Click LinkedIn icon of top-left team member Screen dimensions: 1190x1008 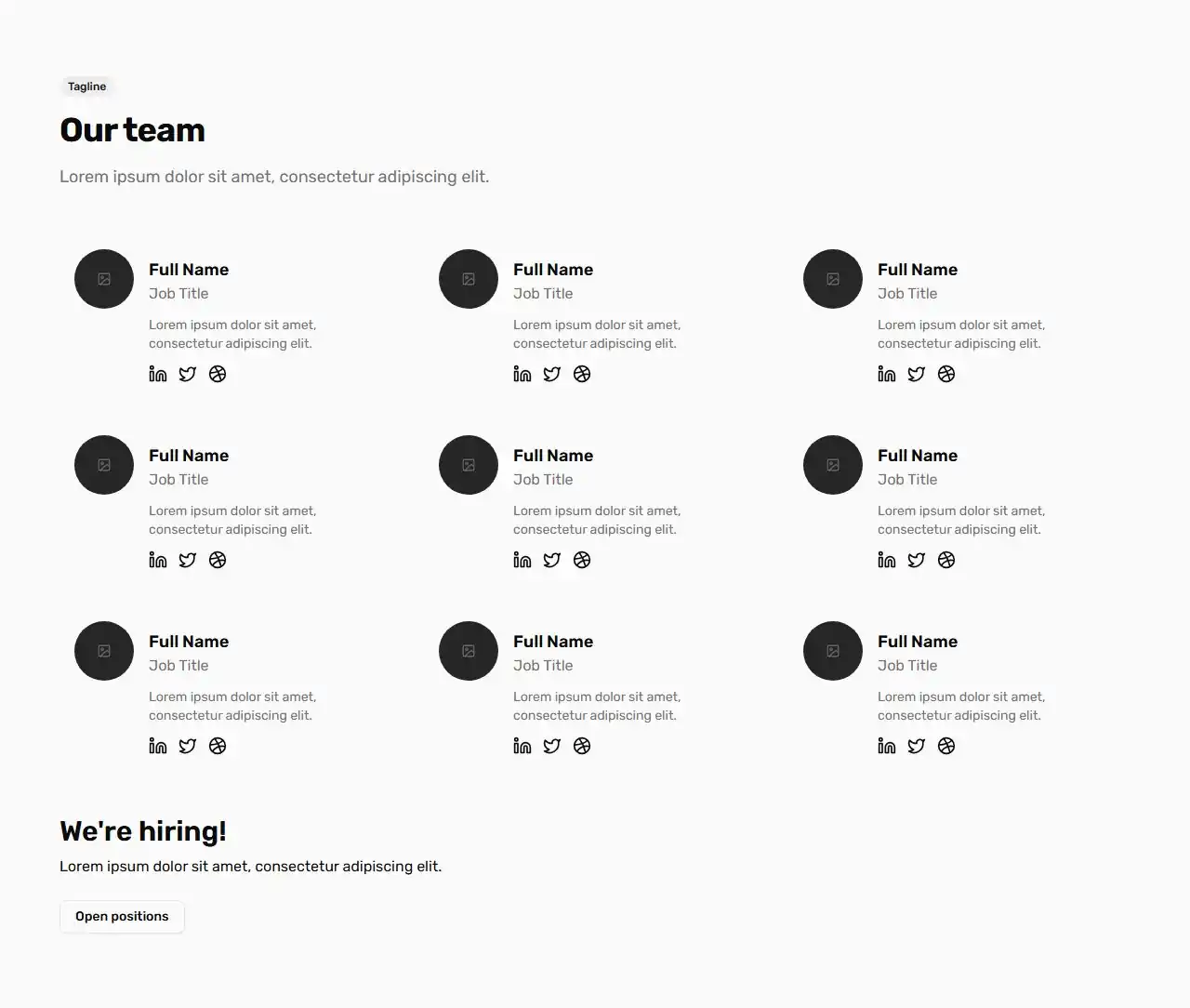pyautogui.click(x=158, y=374)
